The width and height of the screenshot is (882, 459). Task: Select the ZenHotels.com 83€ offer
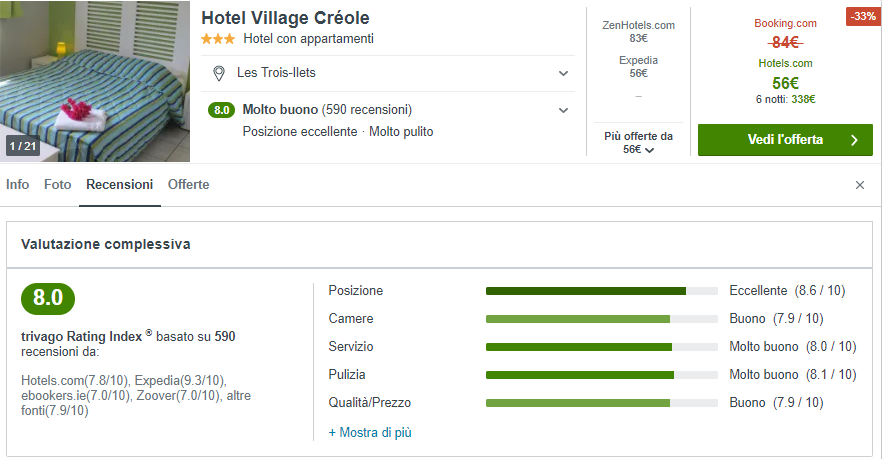click(x=638, y=31)
